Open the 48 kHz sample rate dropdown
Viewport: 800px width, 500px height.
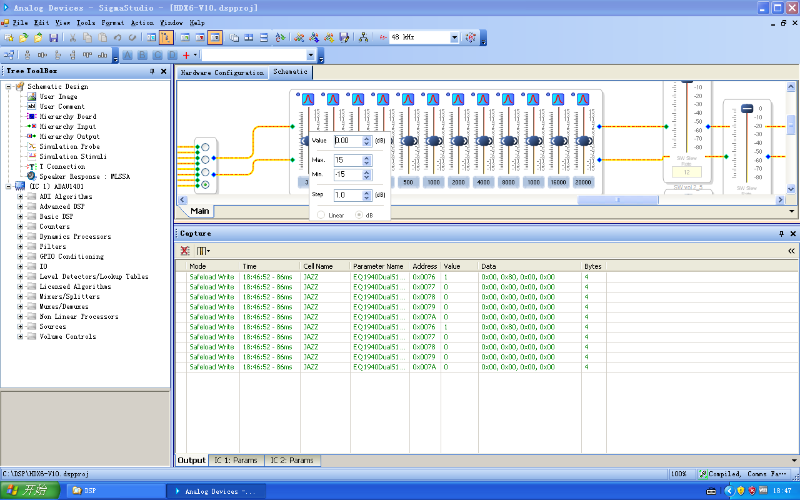455,37
